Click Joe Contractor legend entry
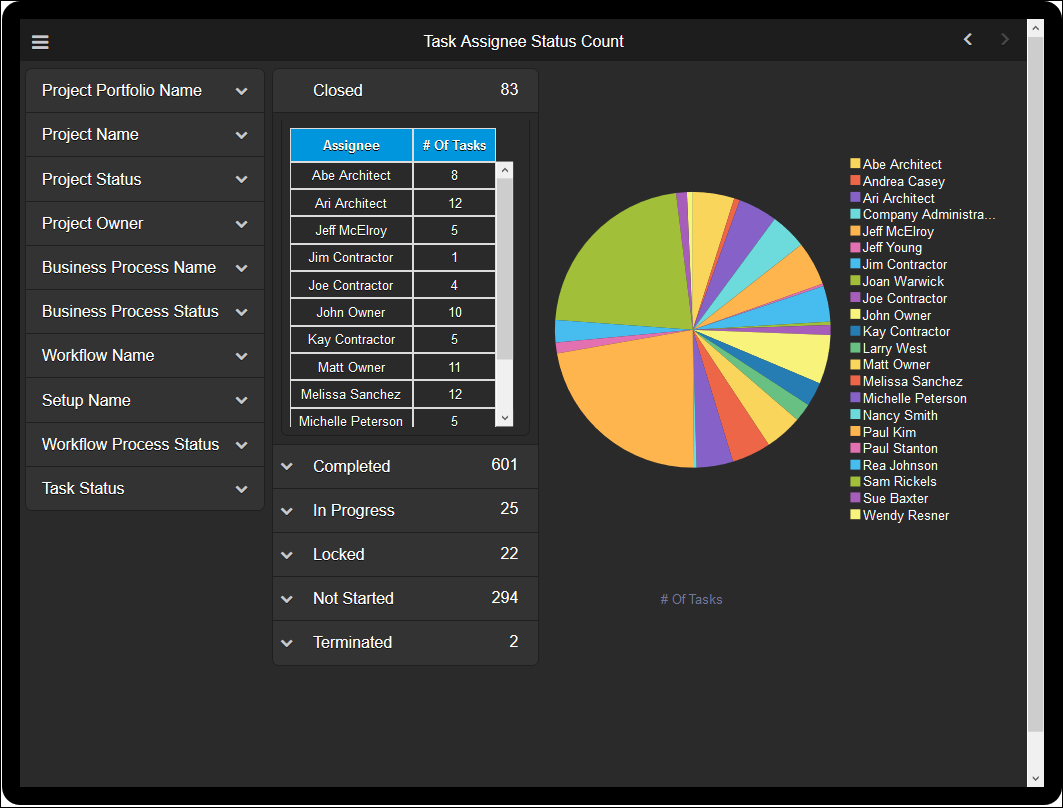The image size is (1063, 808). pyautogui.click(x=899, y=298)
